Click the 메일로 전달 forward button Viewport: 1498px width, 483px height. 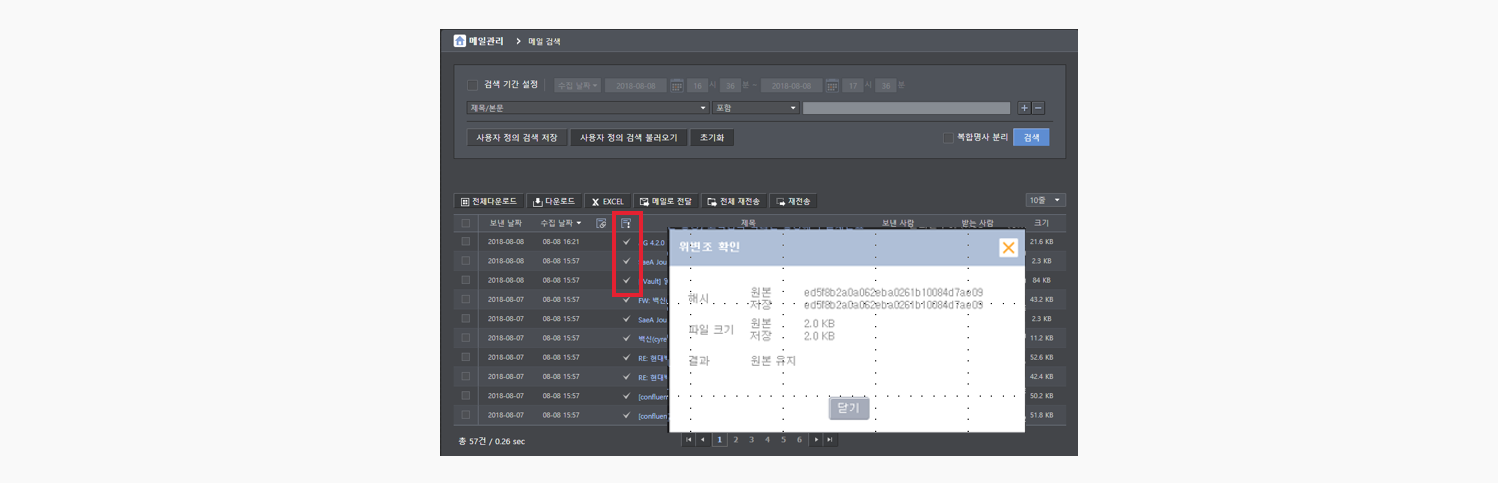click(x=666, y=201)
